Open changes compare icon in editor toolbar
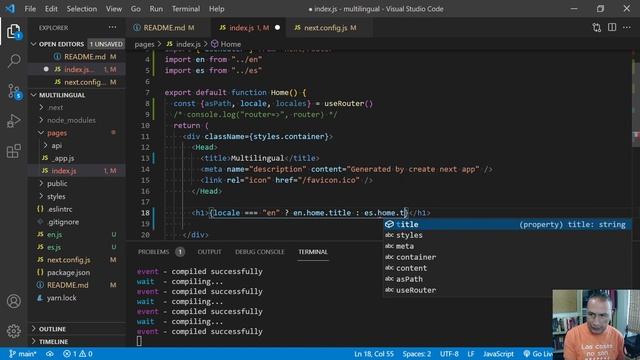The image size is (640, 360). [x=596, y=27]
